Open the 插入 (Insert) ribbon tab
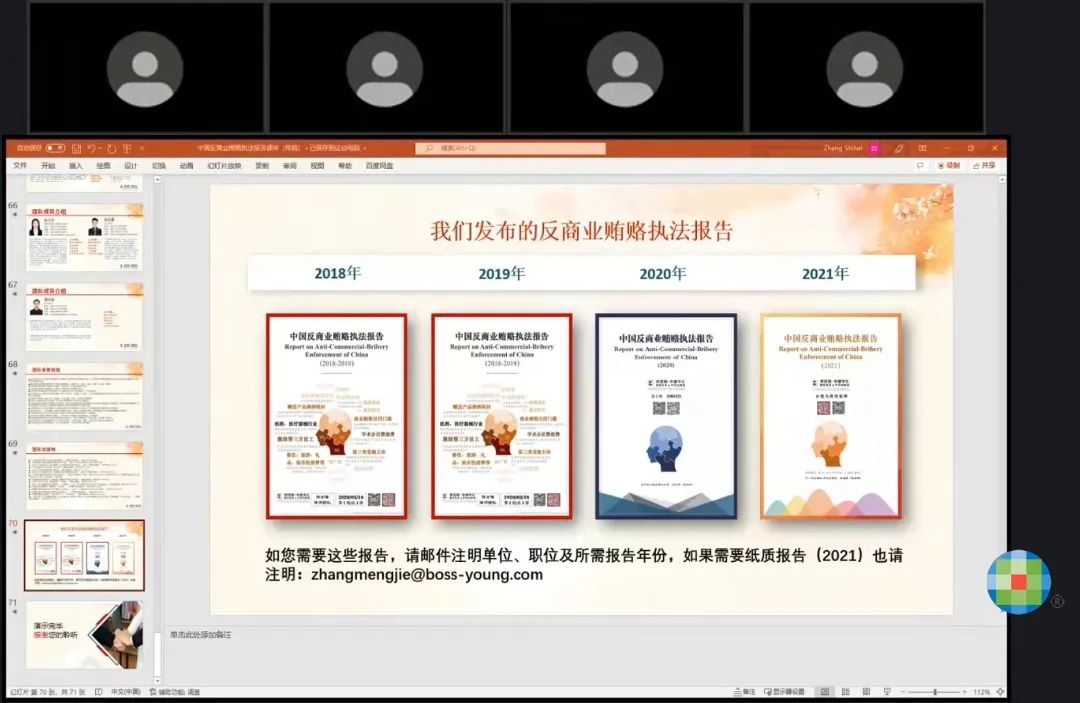This screenshot has width=1080, height=703. click(76, 166)
